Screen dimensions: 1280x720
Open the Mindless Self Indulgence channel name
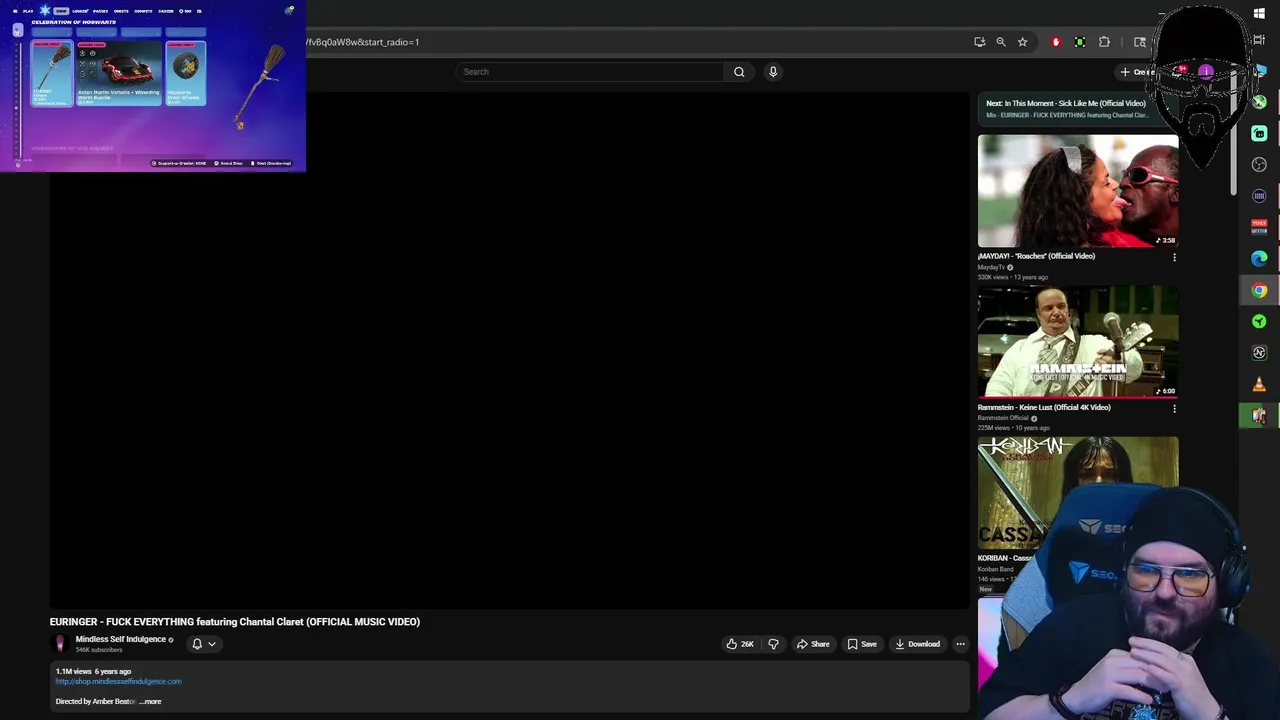point(120,640)
